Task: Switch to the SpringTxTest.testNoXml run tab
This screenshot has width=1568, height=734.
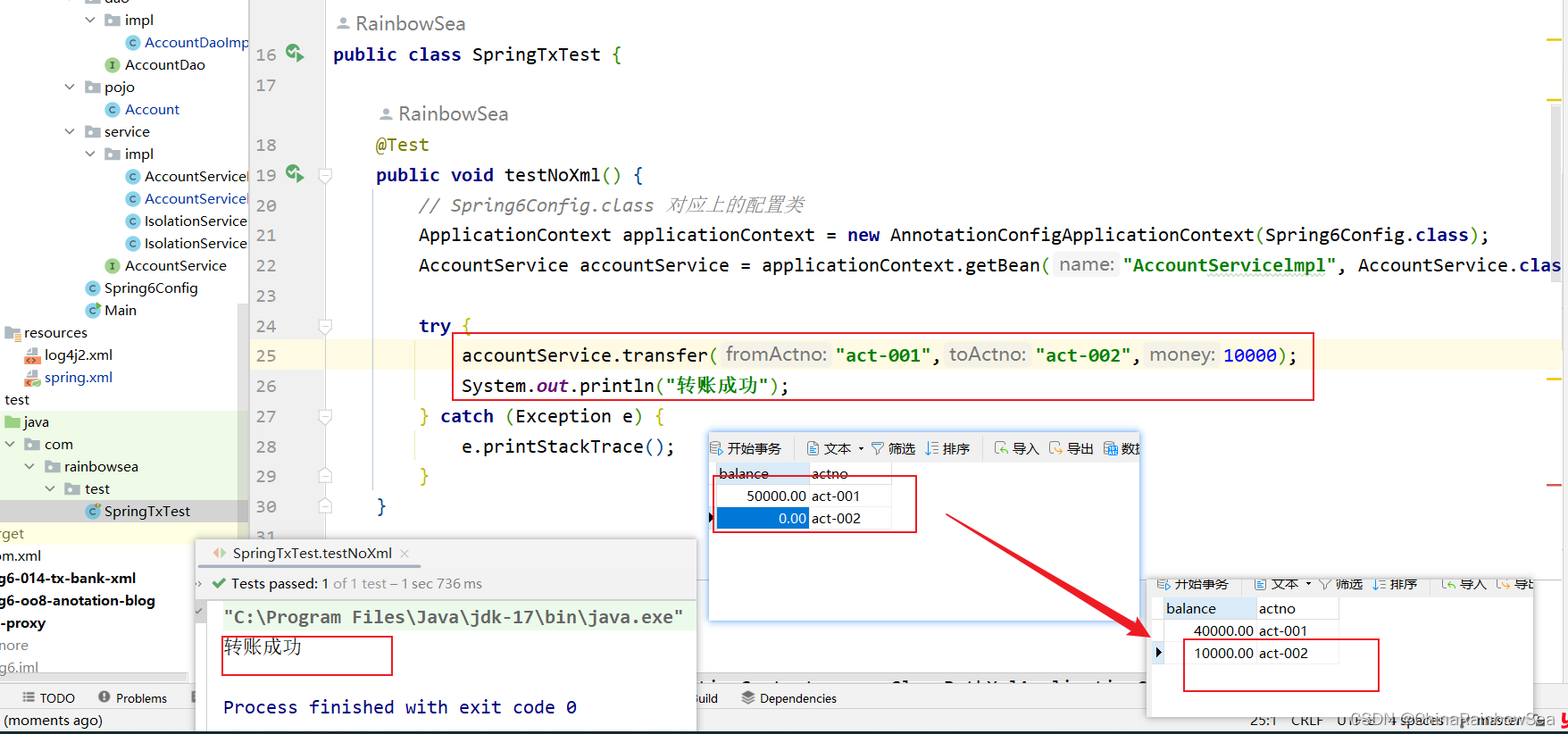Action: click(x=312, y=554)
